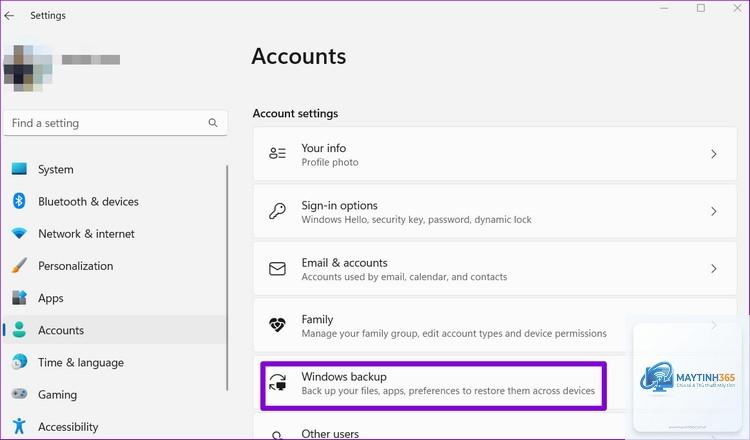Click the Account settings heading
This screenshot has width=750, height=440.
pyautogui.click(x=295, y=113)
